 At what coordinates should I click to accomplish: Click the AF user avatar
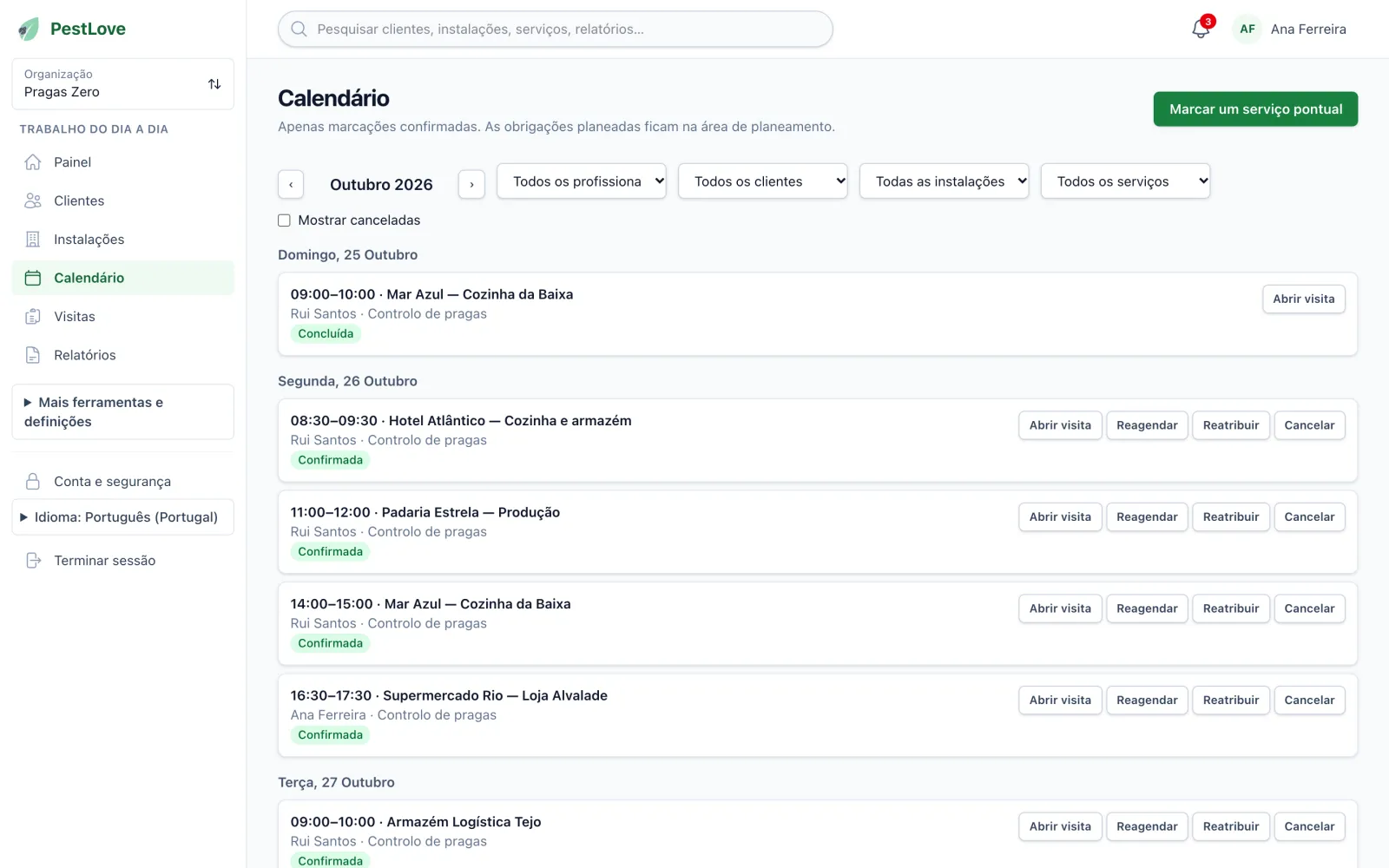click(1247, 29)
